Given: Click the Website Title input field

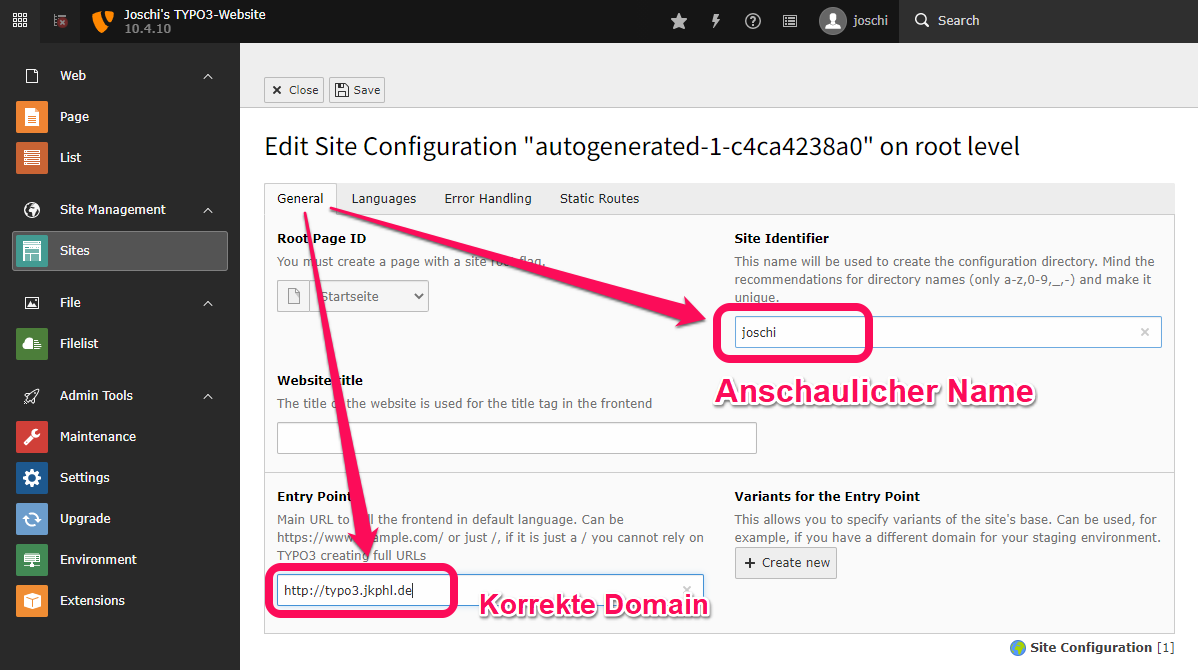Looking at the screenshot, I should coord(516,437).
